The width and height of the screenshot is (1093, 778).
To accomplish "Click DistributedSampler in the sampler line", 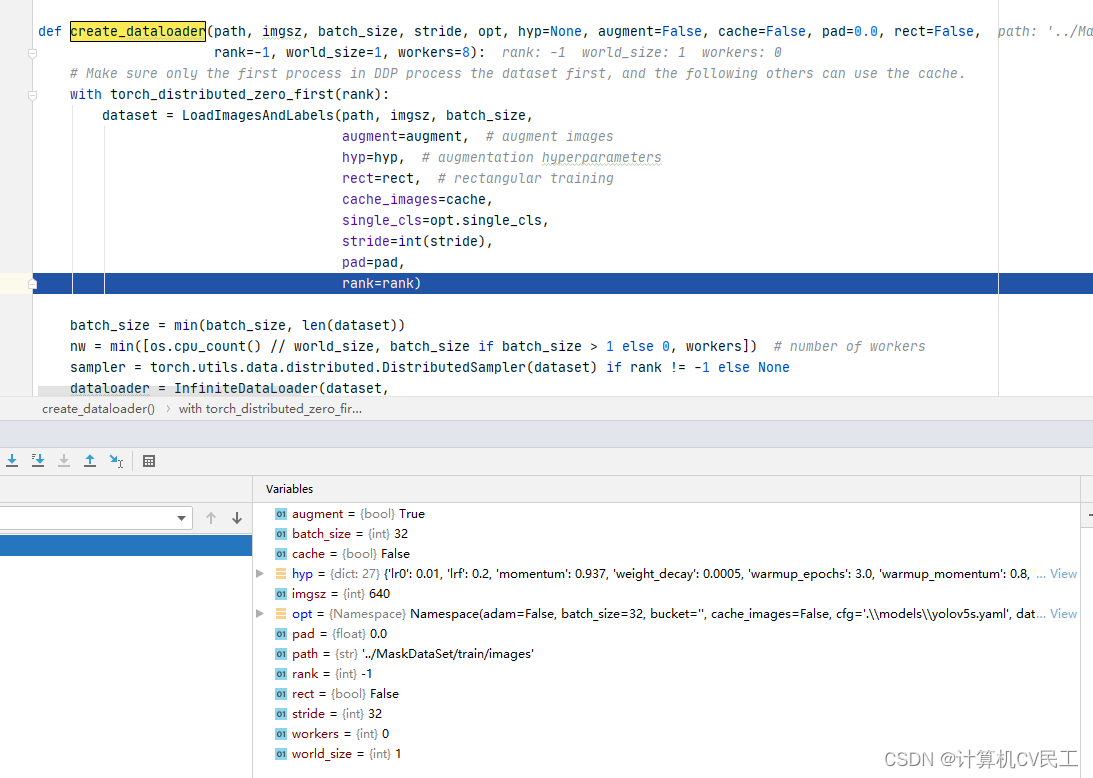I will coord(454,367).
